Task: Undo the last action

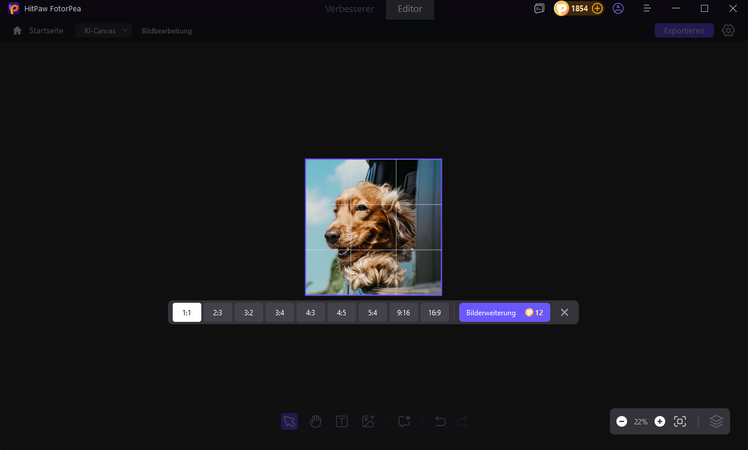Action: (440, 421)
